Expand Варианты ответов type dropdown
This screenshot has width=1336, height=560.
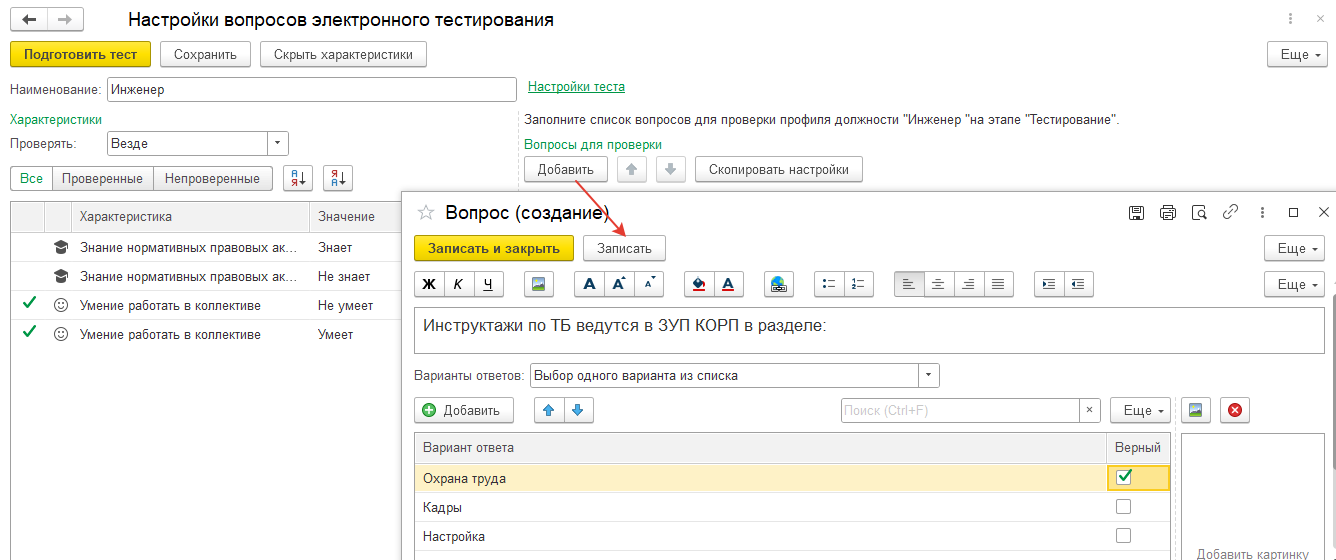coord(929,376)
